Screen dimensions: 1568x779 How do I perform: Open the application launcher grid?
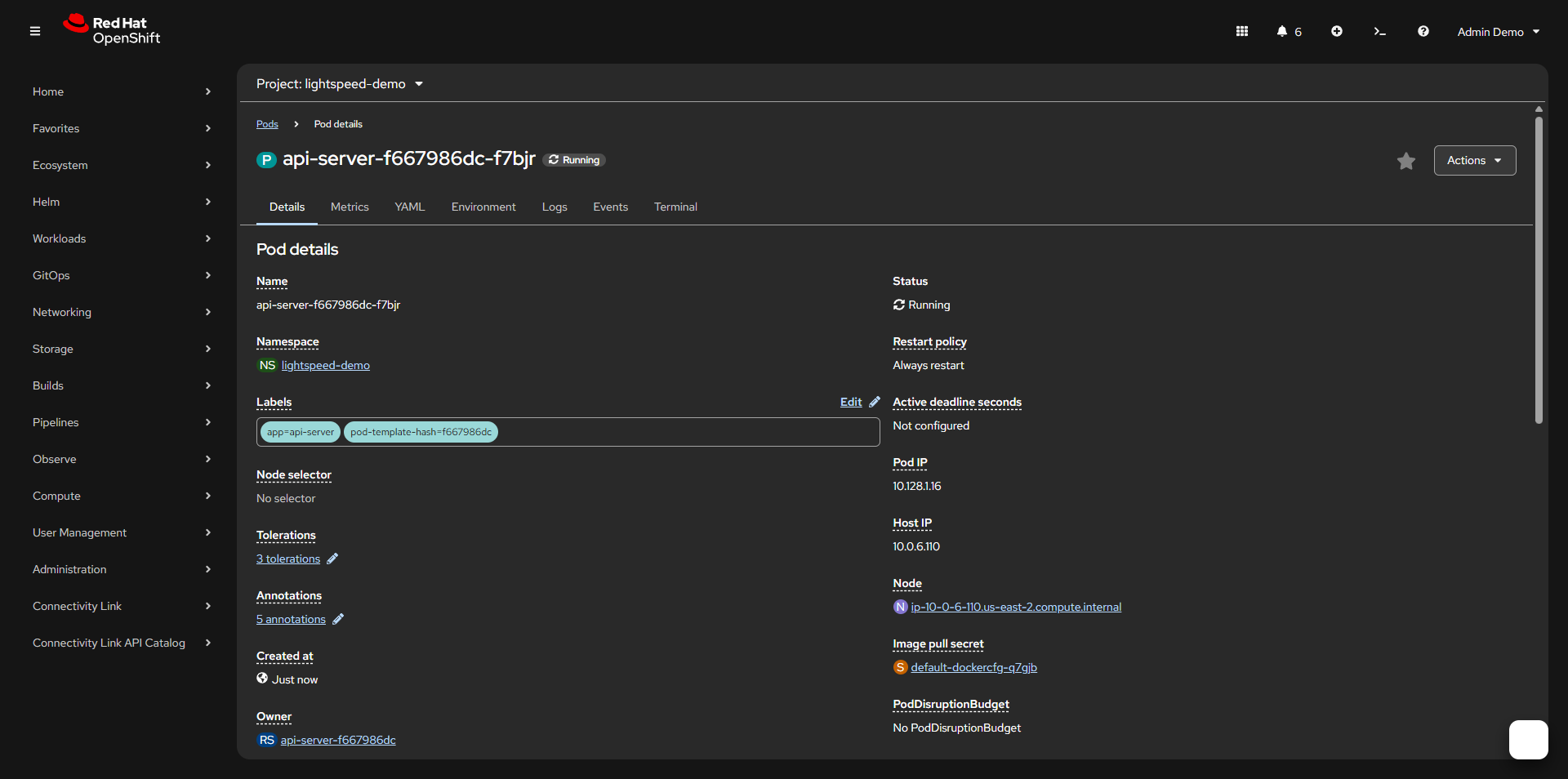pyautogui.click(x=1242, y=31)
